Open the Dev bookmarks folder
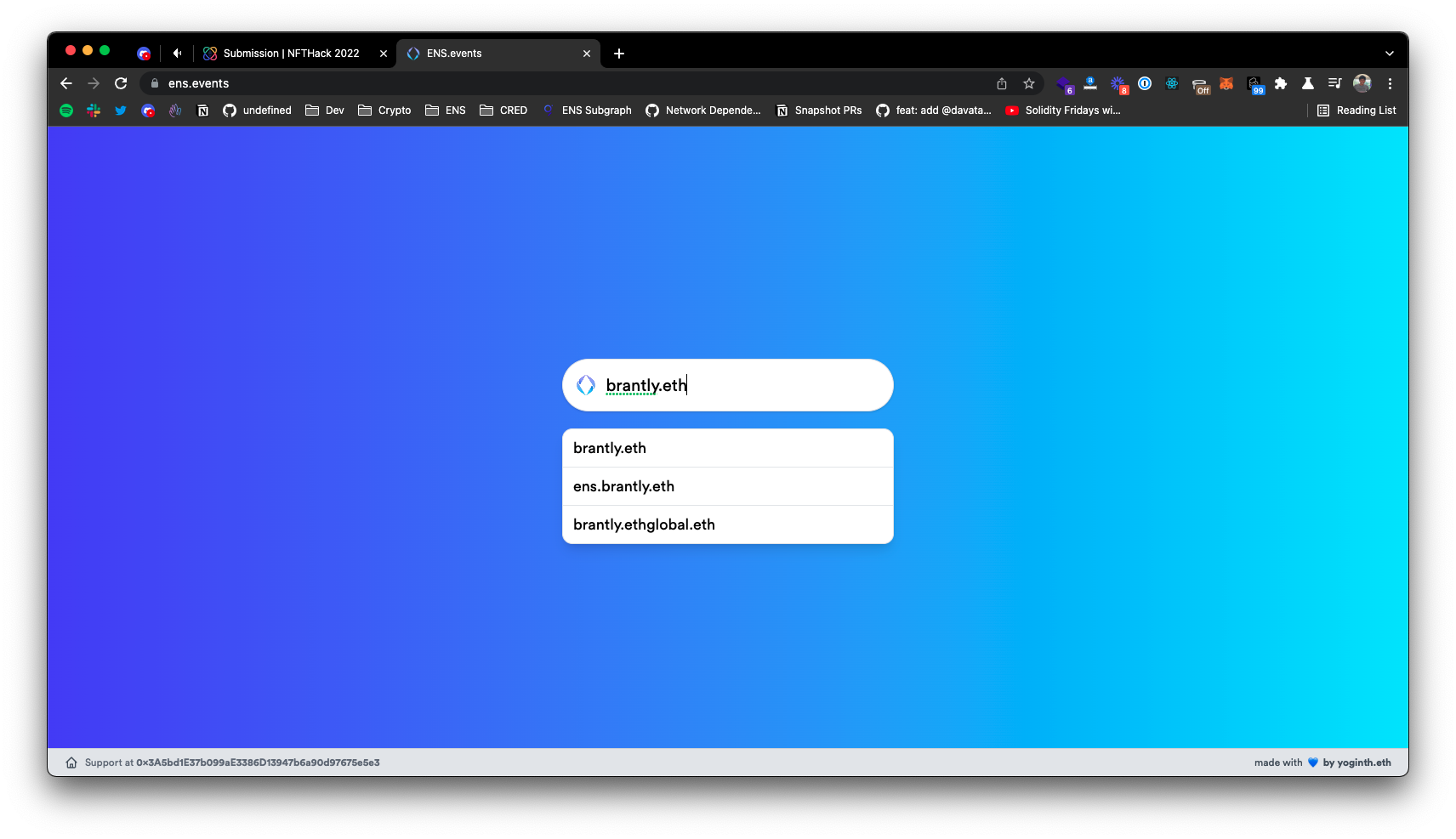The width and height of the screenshot is (1456, 839). pos(325,111)
